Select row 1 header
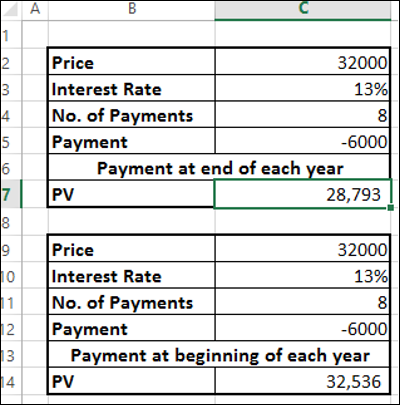 tap(11, 35)
